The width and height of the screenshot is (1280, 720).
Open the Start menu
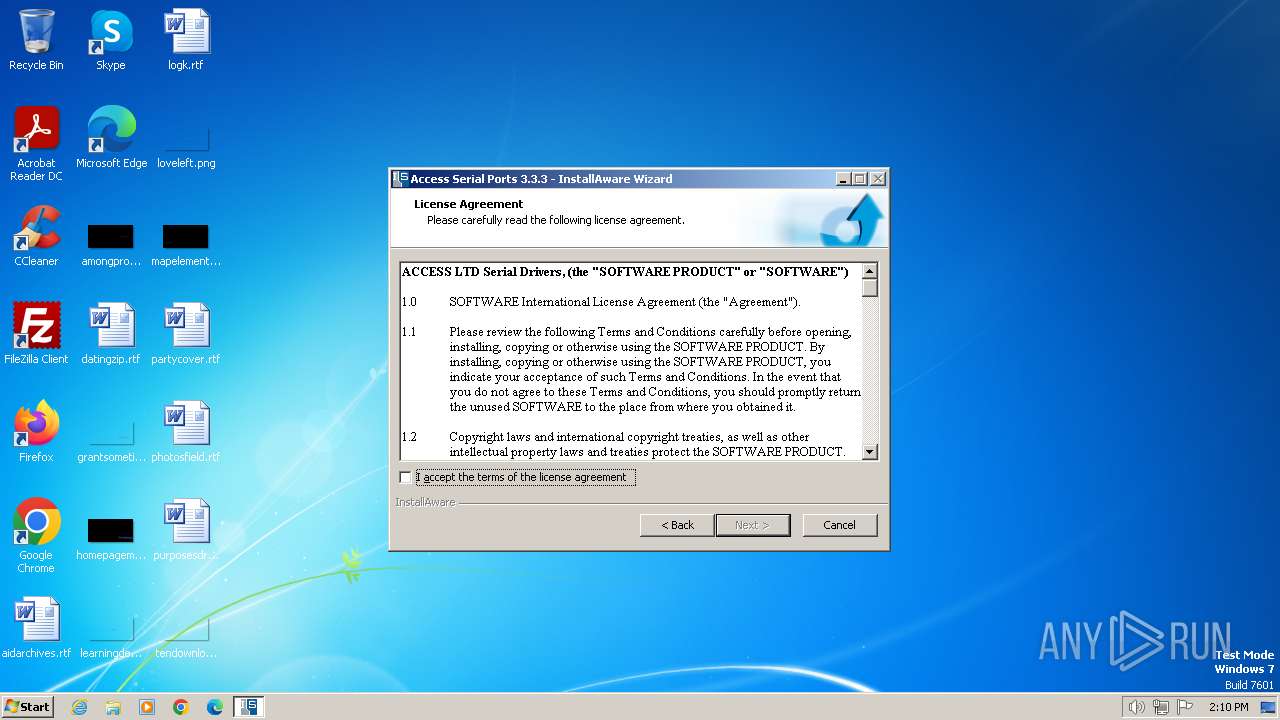[x=27, y=706]
